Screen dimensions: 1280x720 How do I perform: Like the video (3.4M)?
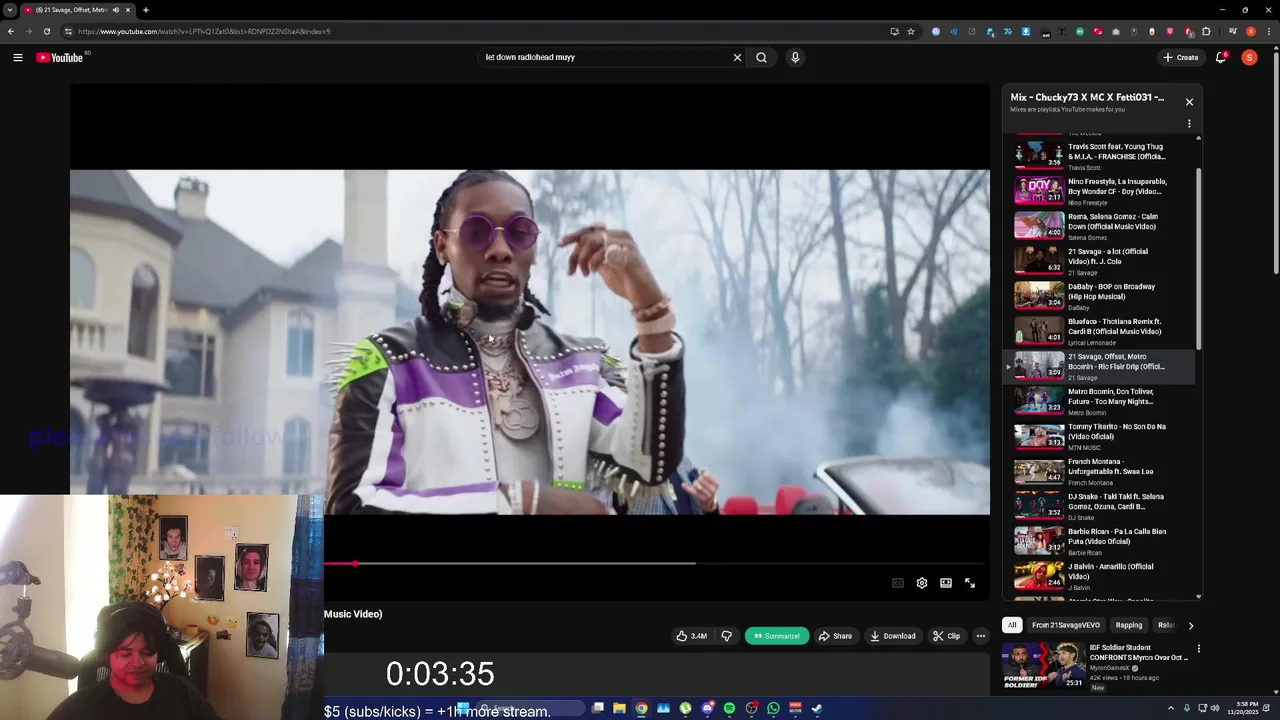(691, 636)
